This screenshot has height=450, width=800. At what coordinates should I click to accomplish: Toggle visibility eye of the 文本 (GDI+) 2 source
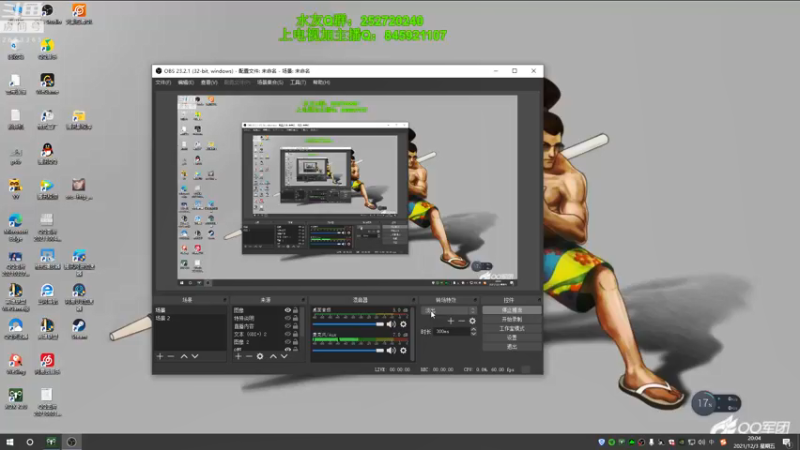click(288, 334)
